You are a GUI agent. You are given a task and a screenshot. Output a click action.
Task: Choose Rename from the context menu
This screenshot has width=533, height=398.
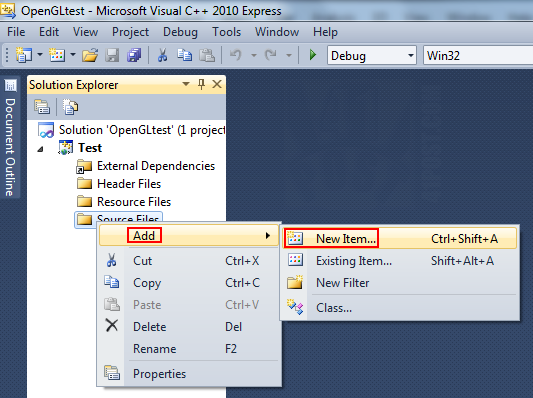[x=189, y=349]
